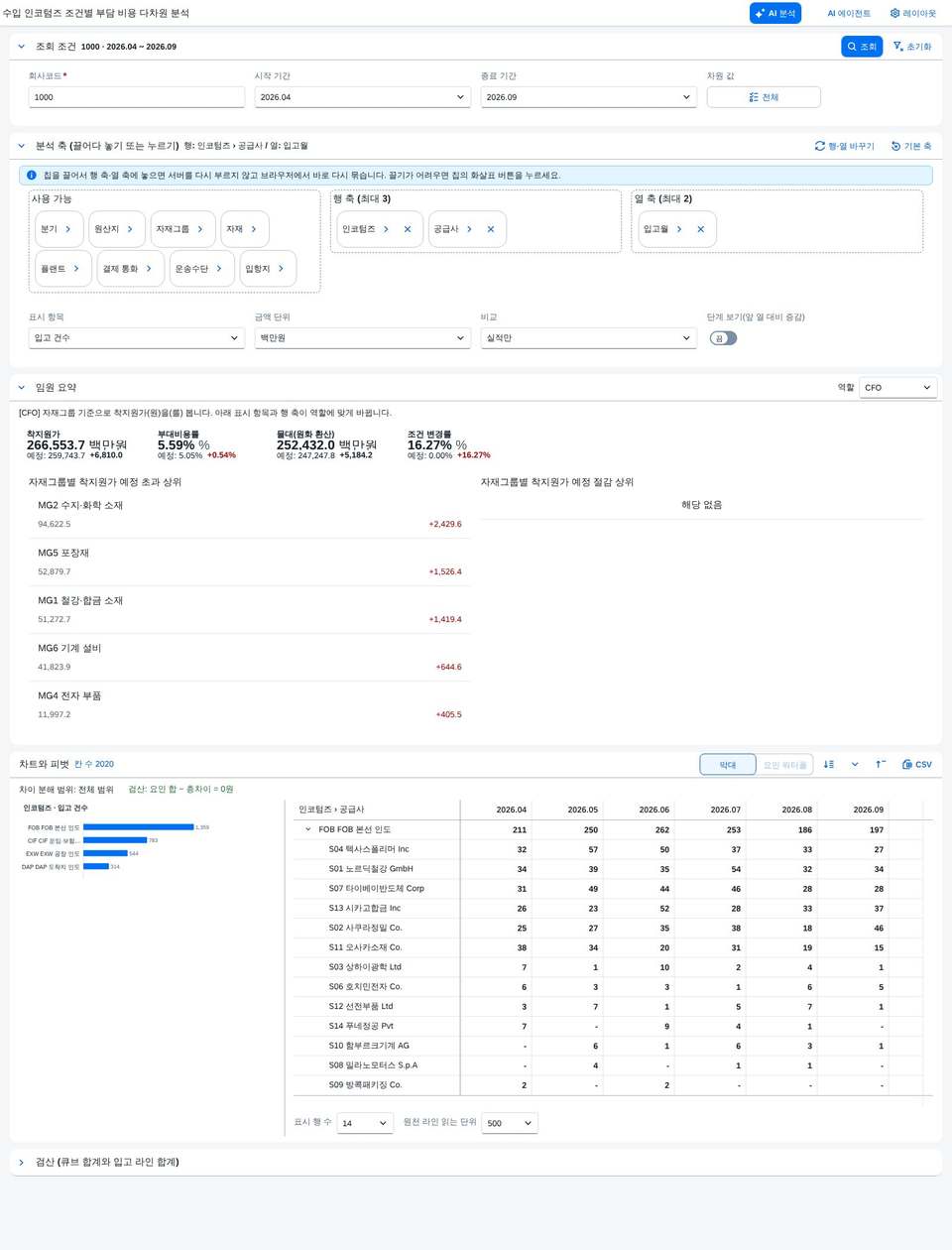952x1250 pixels.
Task: Open the 레이아웃 settings
Action: (x=913, y=13)
